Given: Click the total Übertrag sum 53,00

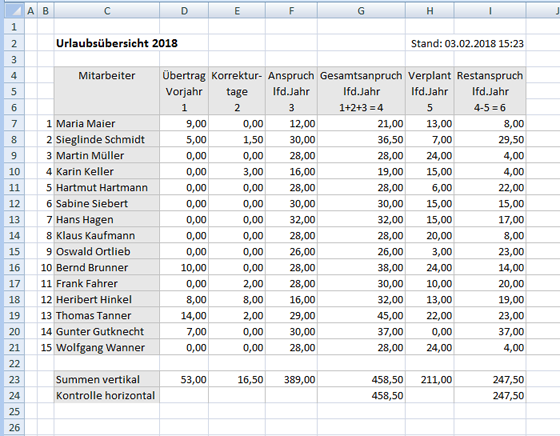Looking at the screenshot, I should [x=184, y=379].
